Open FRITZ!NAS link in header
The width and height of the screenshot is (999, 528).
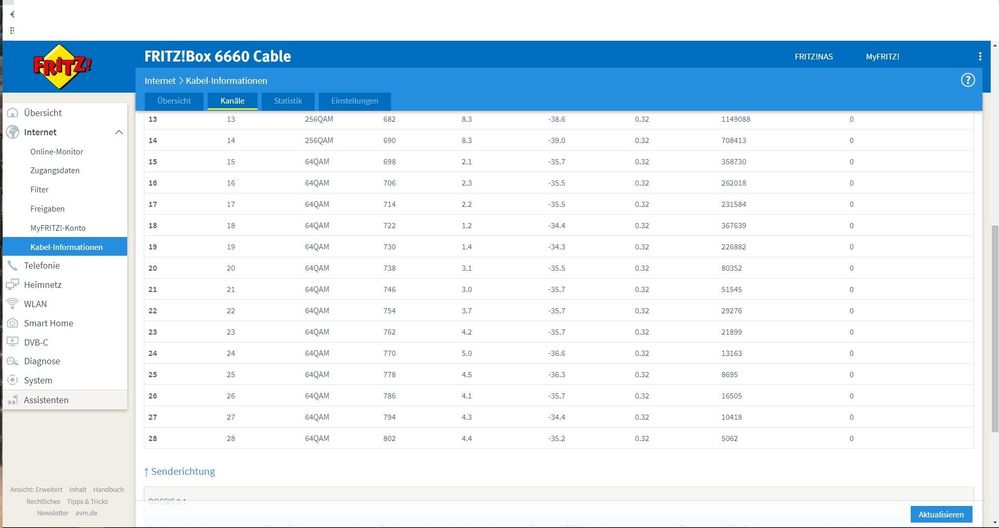click(814, 57)
